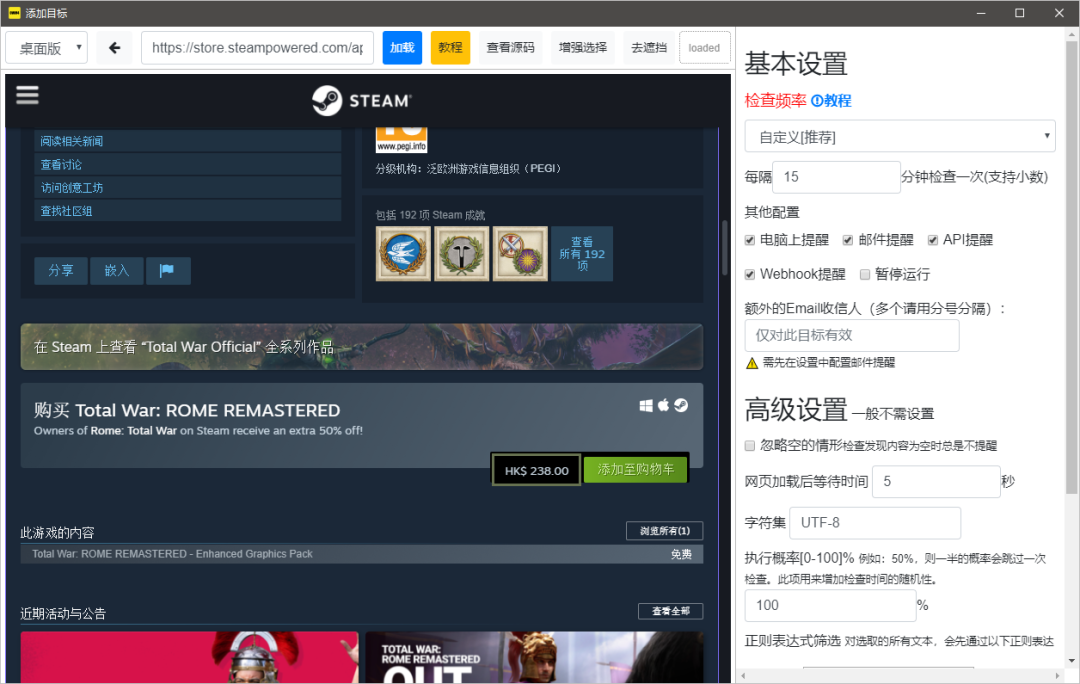Click the extra Email recipients field
This screenshot has width=1080, height=684.
tap(851, 335)
